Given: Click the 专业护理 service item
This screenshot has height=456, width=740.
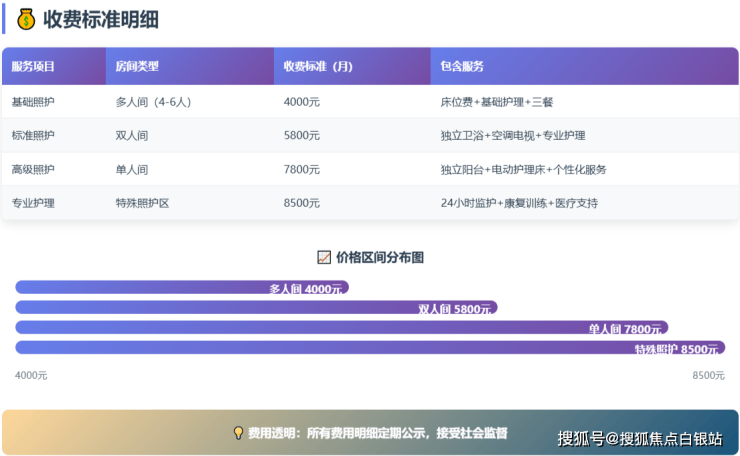Looking at the screenshot, I should [x=34, y=203].
